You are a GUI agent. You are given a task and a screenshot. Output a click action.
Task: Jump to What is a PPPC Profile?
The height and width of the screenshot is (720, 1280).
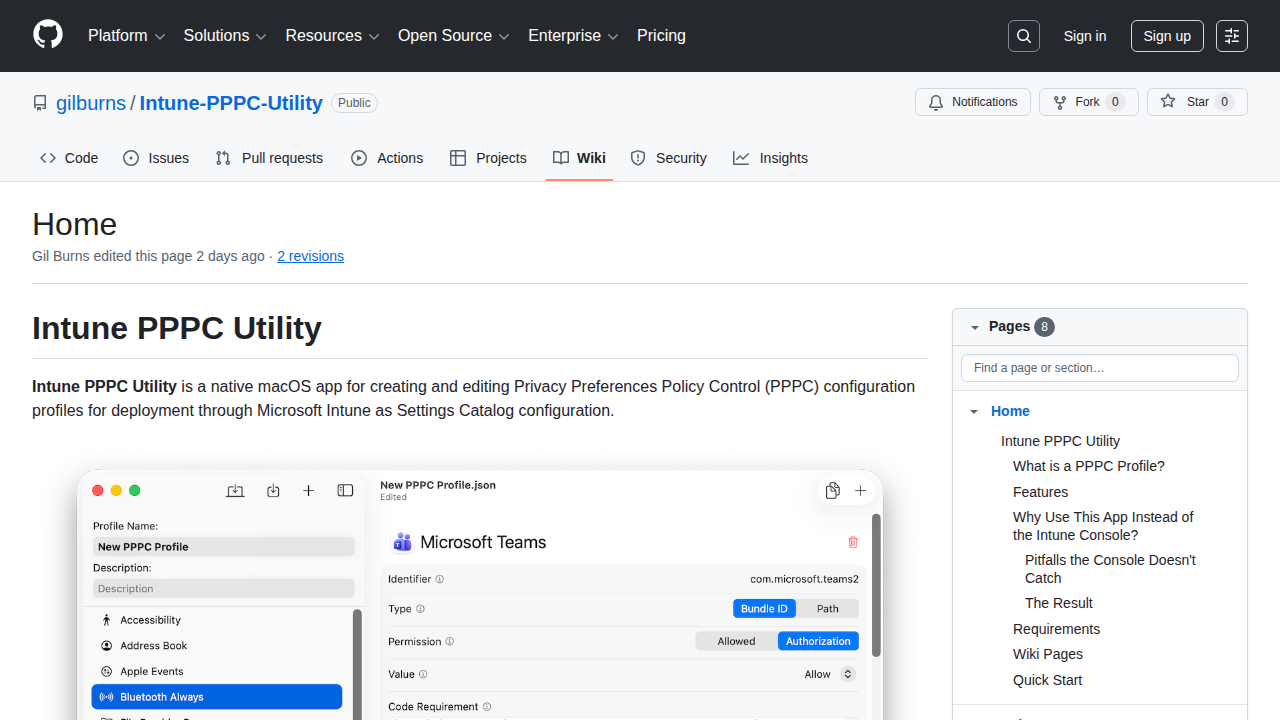[1089, 466]
